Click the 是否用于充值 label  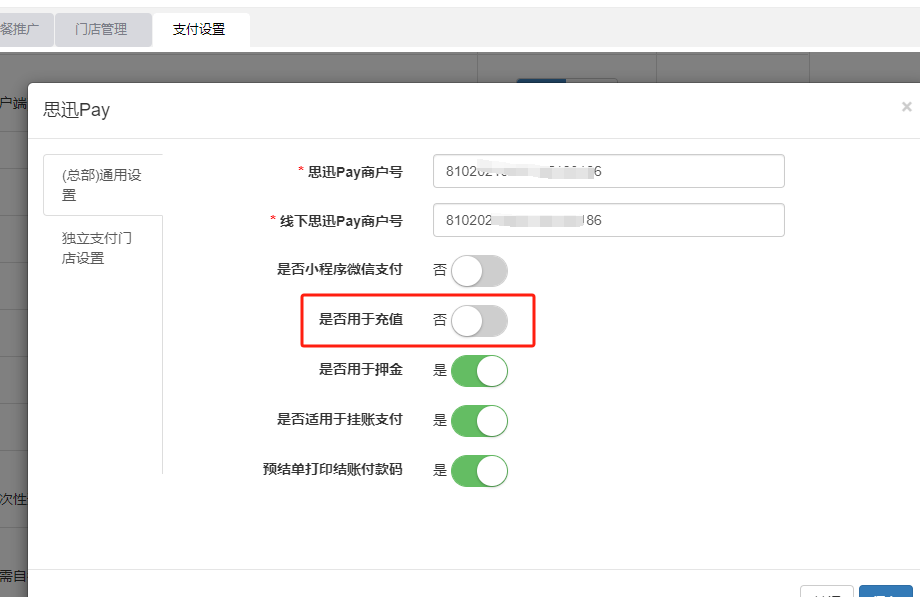pyautogui.click(x=361, y=319)
